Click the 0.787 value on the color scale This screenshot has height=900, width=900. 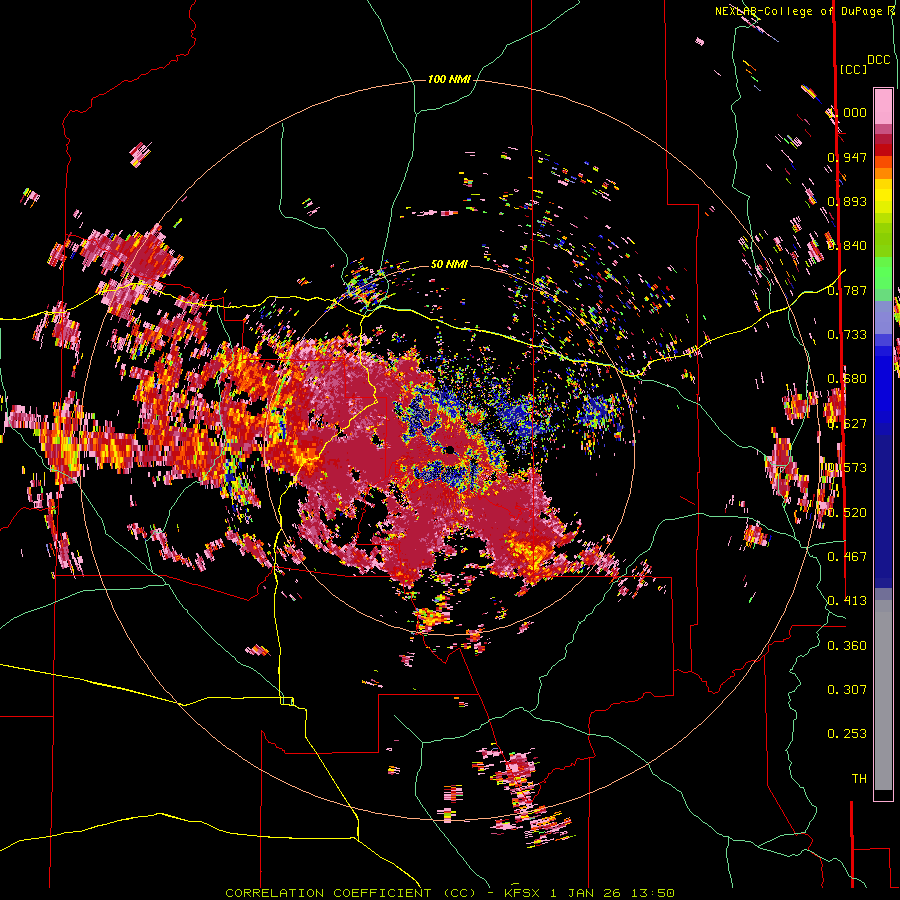coord(847,290)
